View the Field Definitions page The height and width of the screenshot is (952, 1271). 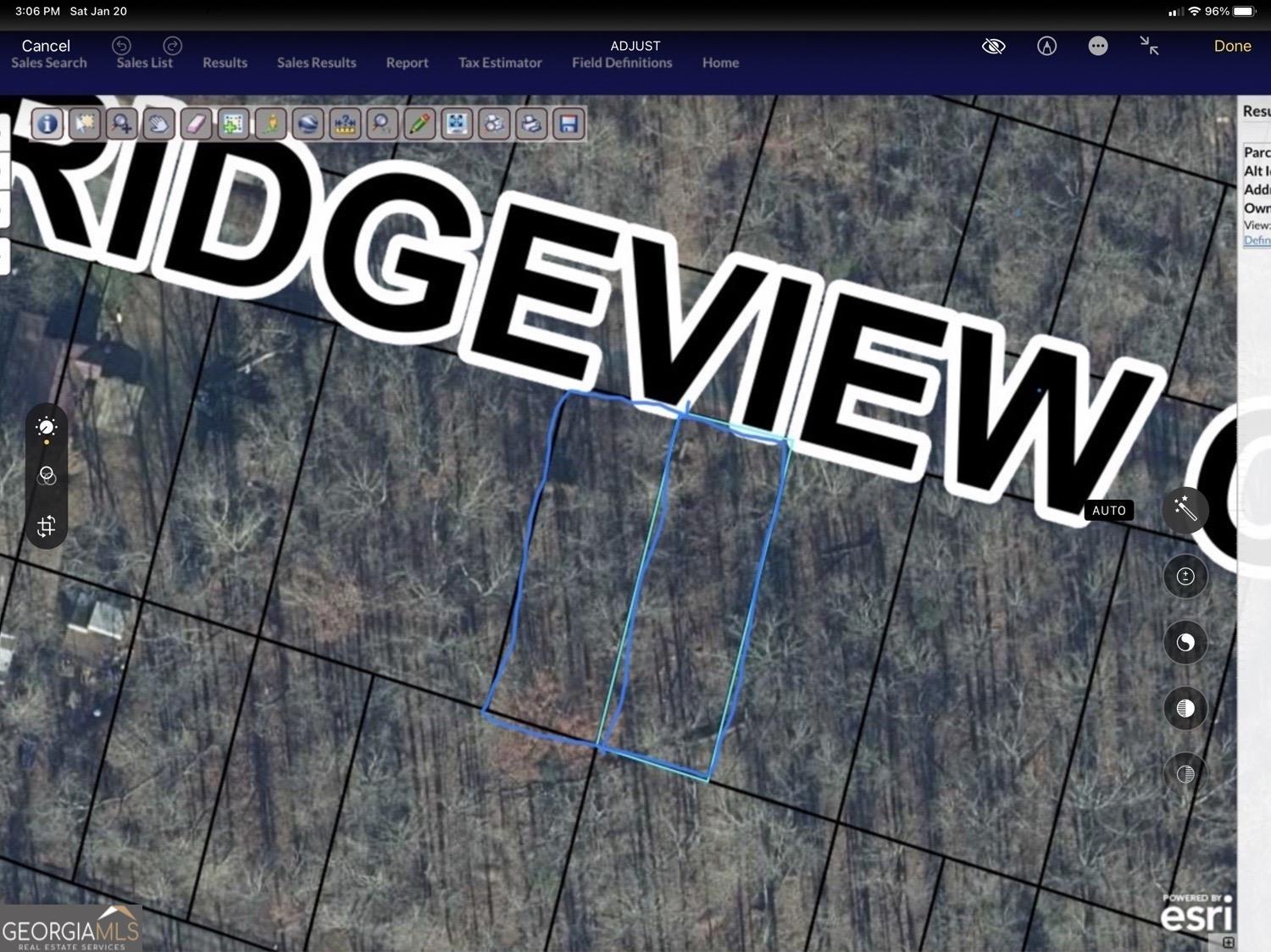[x=622, y=63]
